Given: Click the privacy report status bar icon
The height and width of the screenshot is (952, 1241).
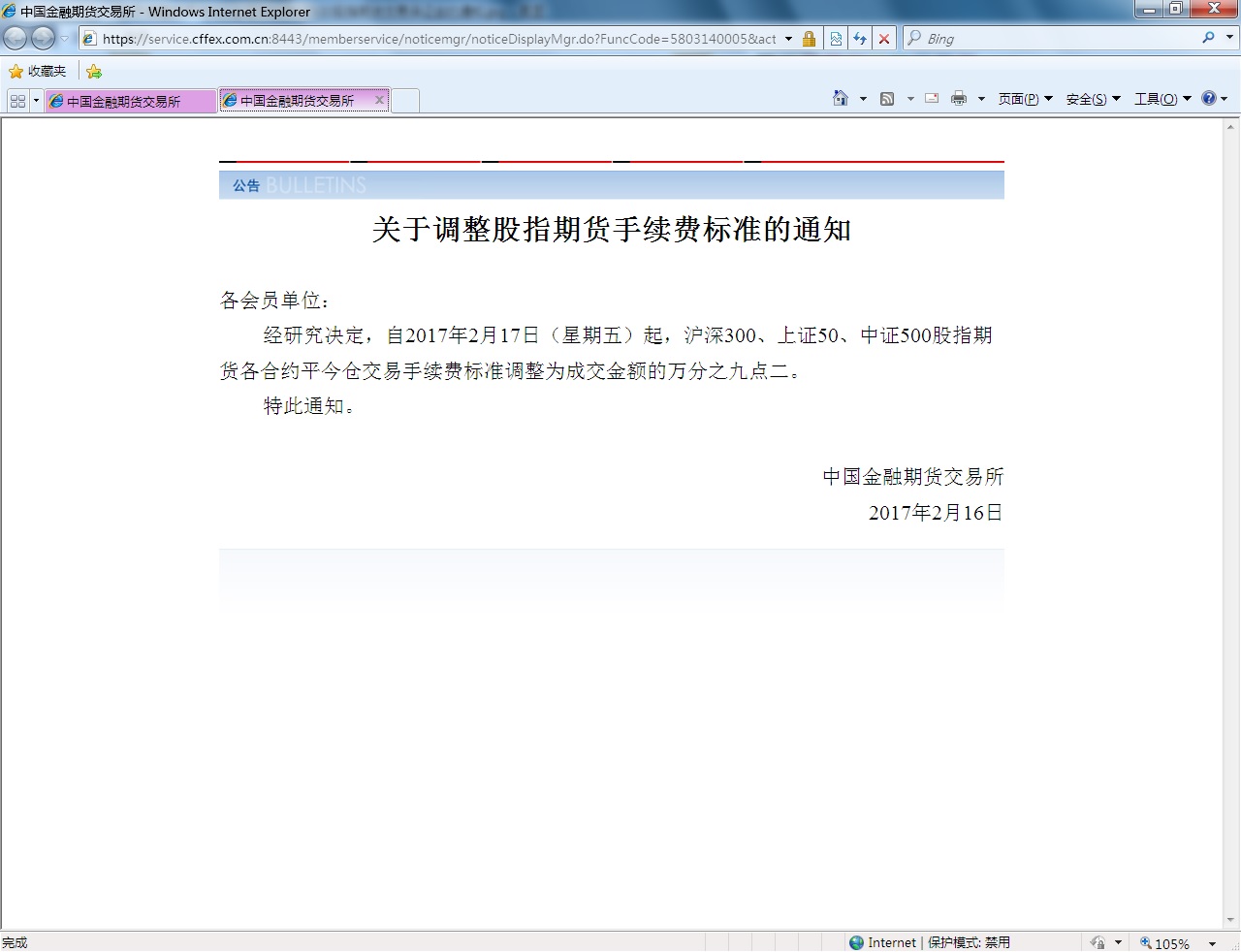Looking at the screenshot, I should click(x=1098, y=942).
